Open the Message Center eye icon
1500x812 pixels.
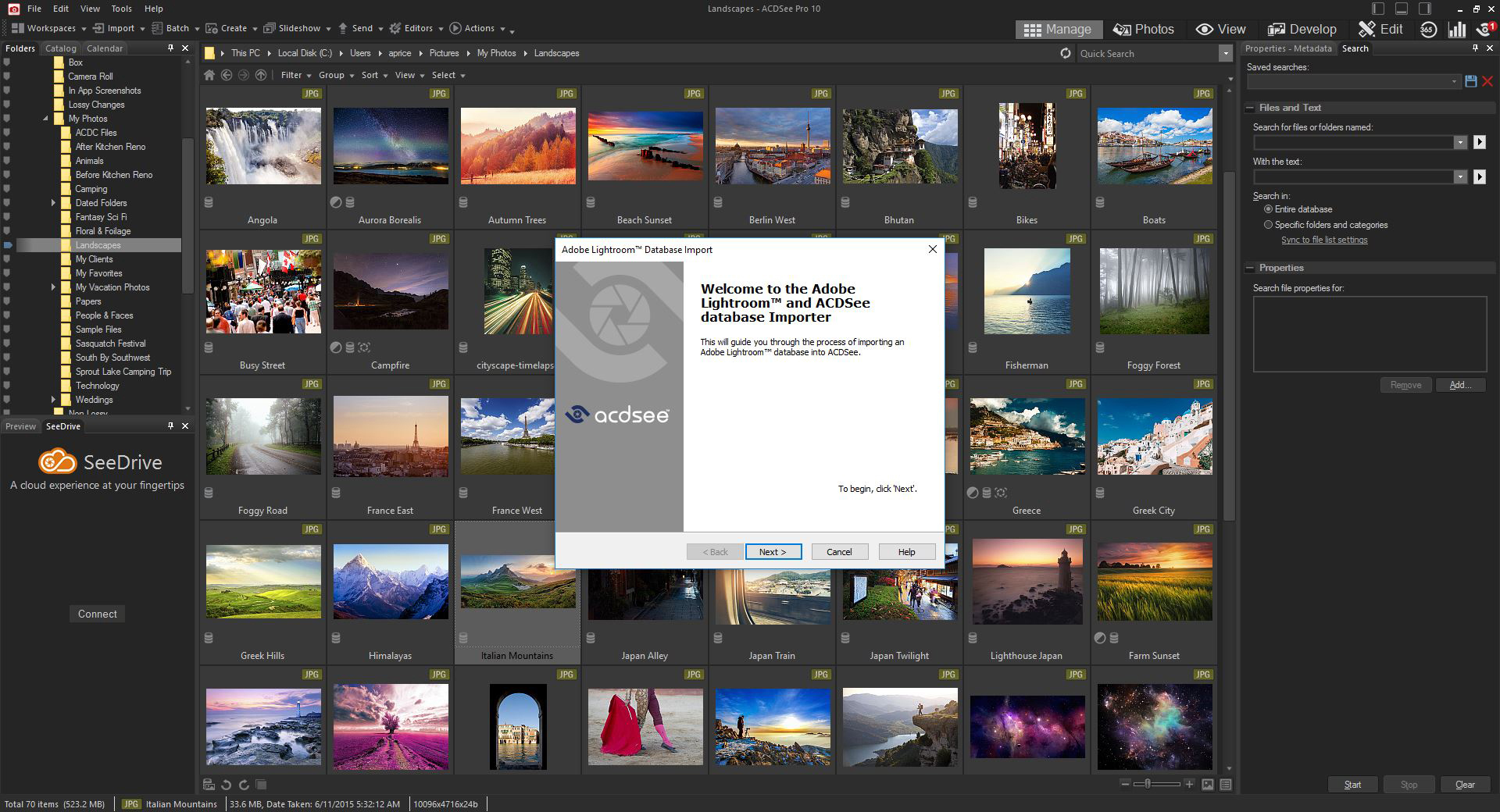tap(1485, 30)
